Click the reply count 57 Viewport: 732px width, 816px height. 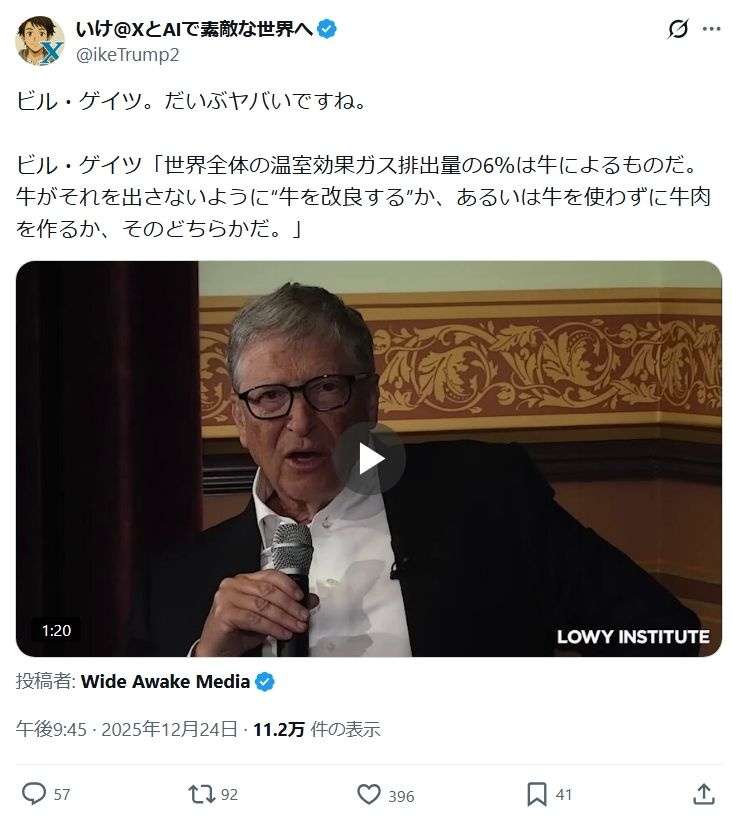click(x=62, y=795)
